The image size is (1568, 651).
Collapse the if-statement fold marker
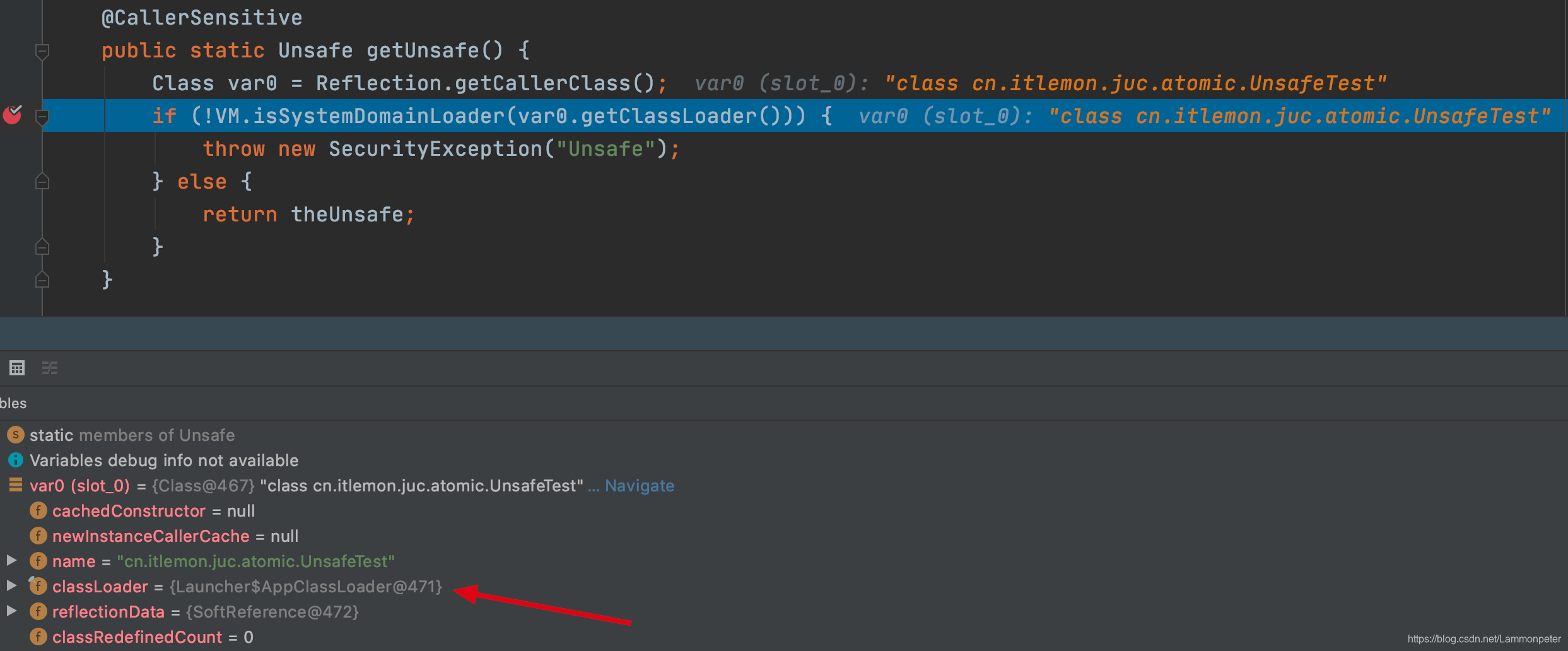click(42, 117)
